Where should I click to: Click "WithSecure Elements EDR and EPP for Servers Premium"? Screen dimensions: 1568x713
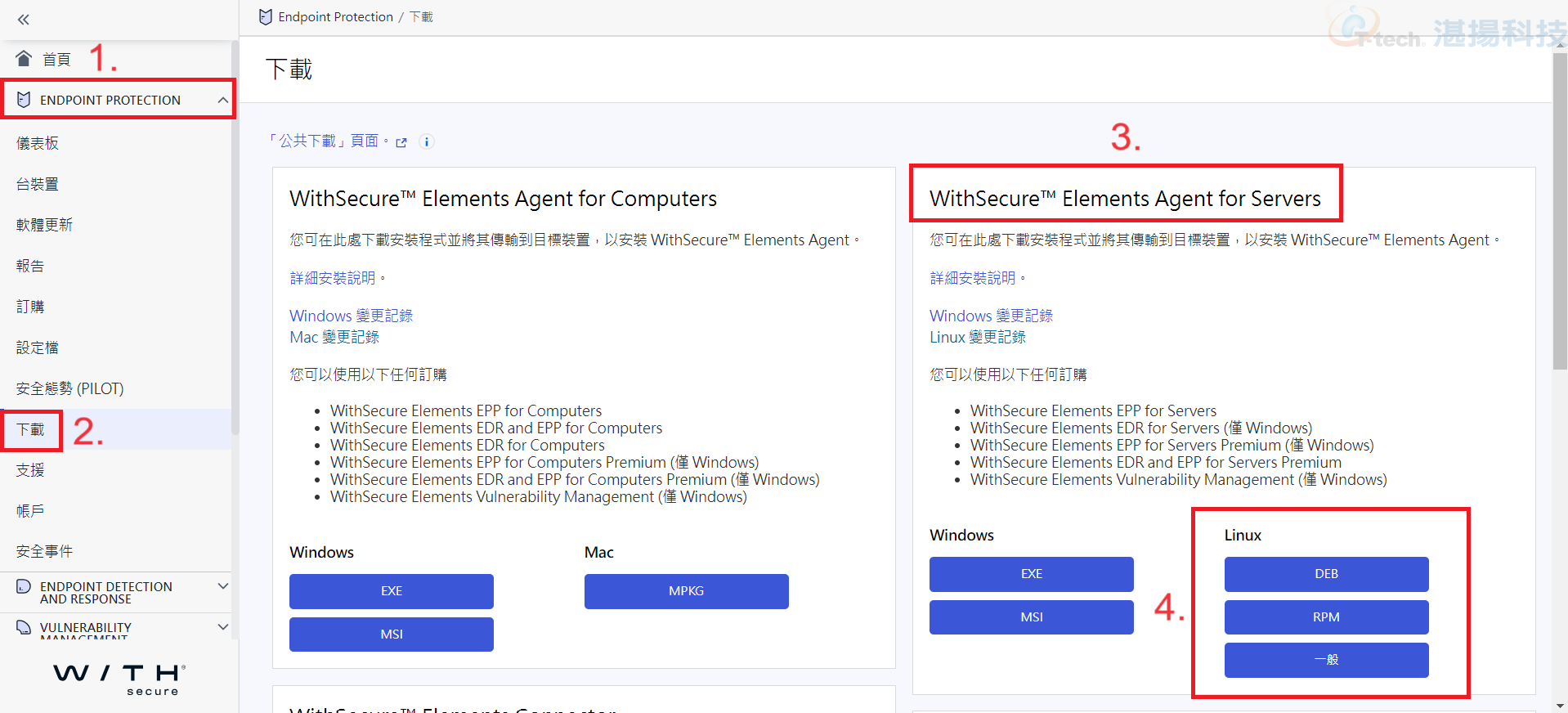1156,462
